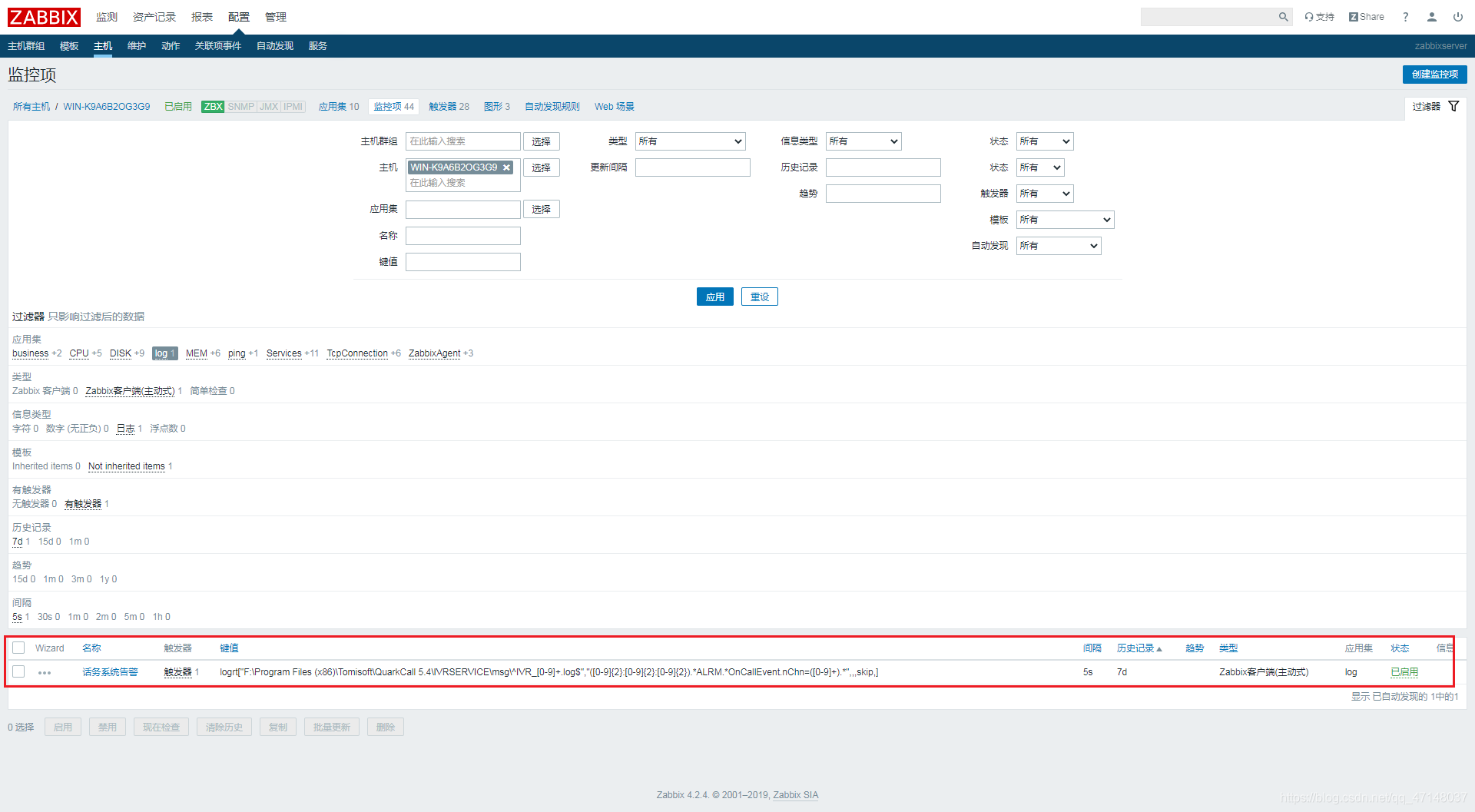Viewport: 1475px width, 812px height.
Task: Filter by ZabbixAgent application
Action: (434, 353)
